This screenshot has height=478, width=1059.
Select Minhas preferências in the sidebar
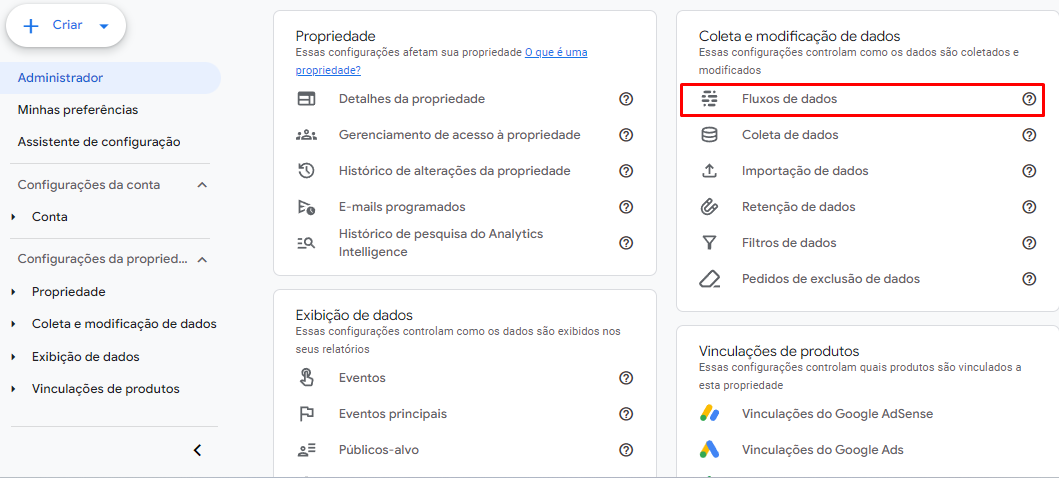tap(78, 109)
